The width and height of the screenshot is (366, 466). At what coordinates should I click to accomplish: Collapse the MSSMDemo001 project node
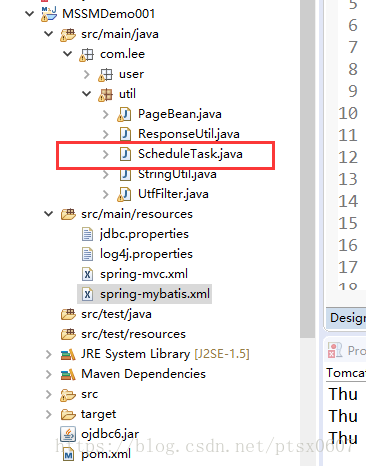[30, 14]
